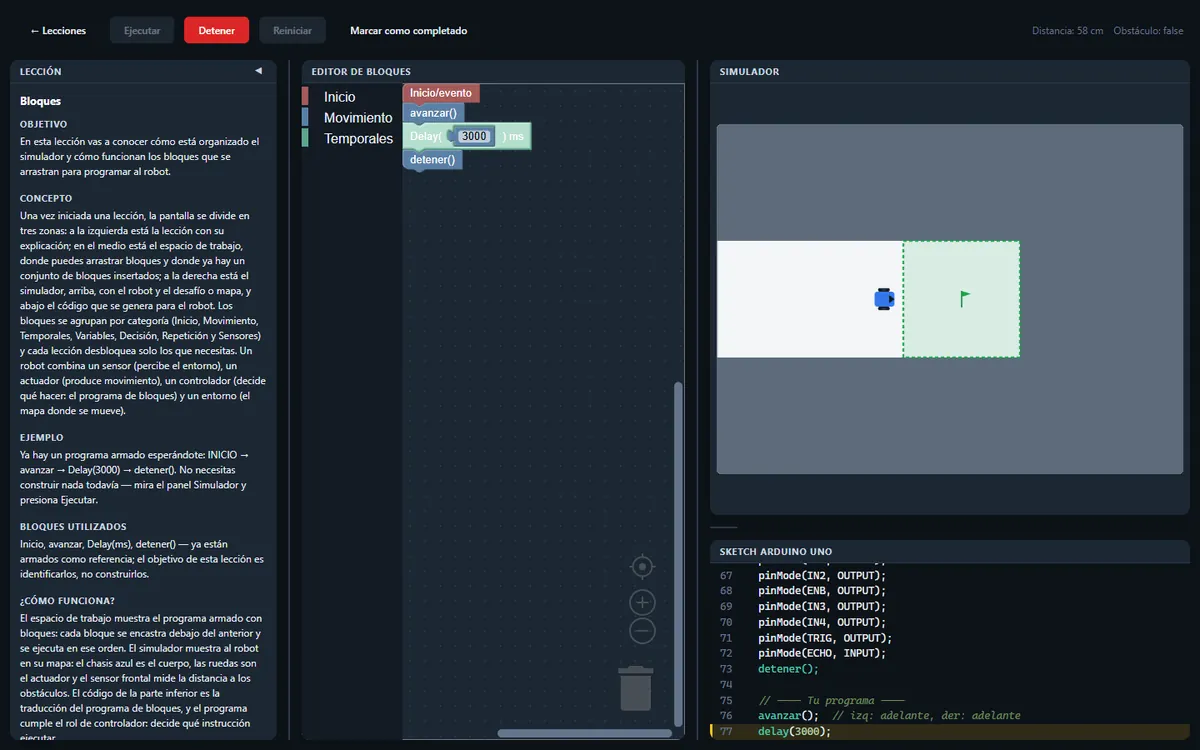This screenshot has height=750, width=1200.
Task: Stop the simulation with the Detener button
Action: [x=217, y=30]
